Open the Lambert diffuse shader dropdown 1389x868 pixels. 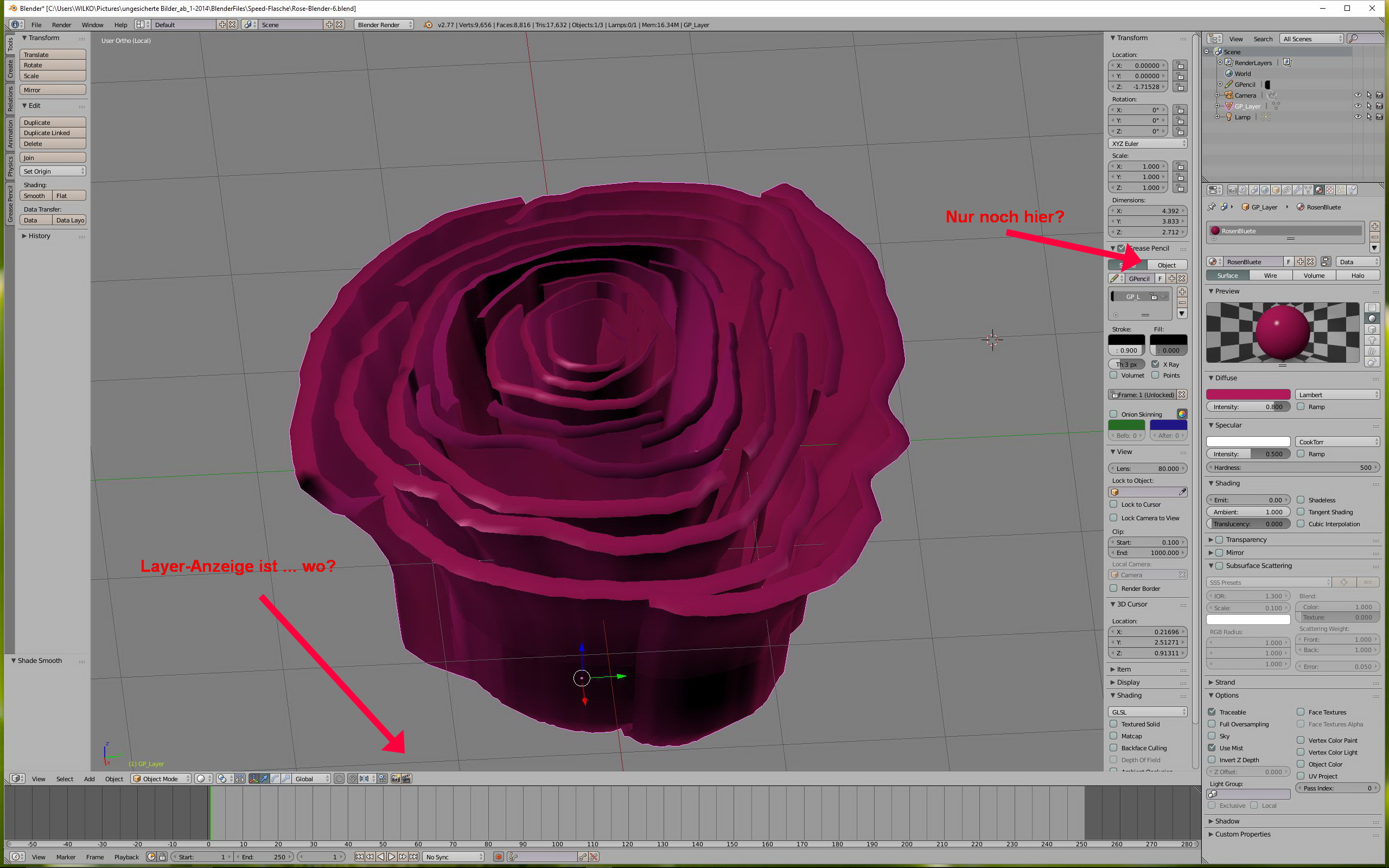tap(1337, 395)
